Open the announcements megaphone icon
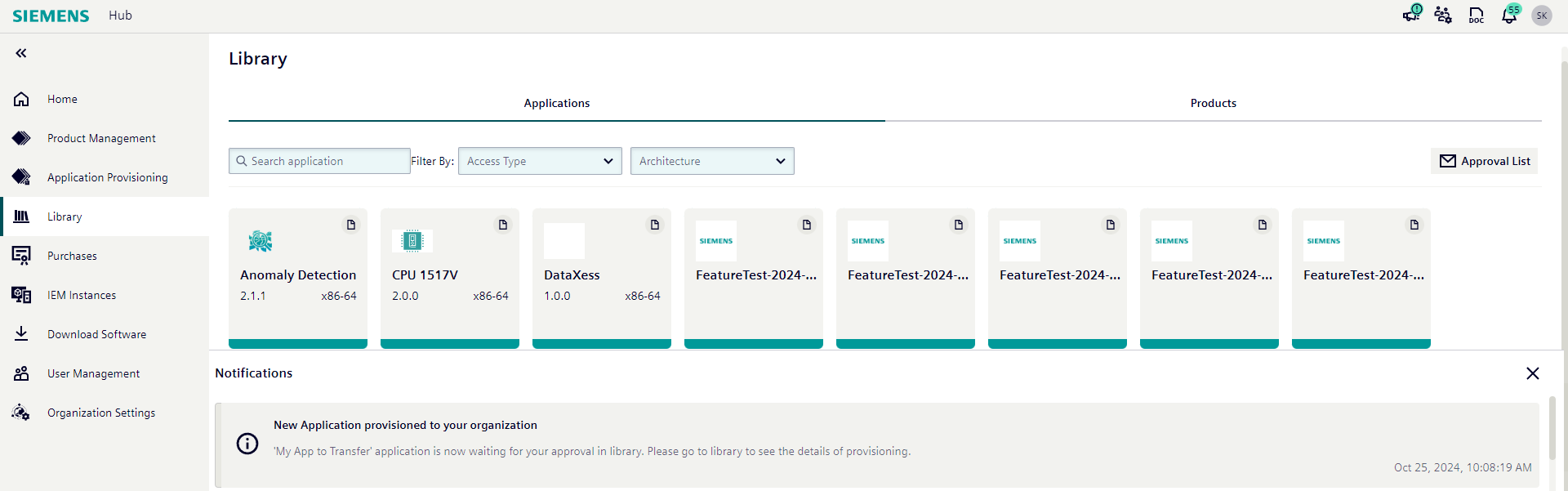Image resolution: width=1568 pixels, height=491 pixels. coord(1410,16)
